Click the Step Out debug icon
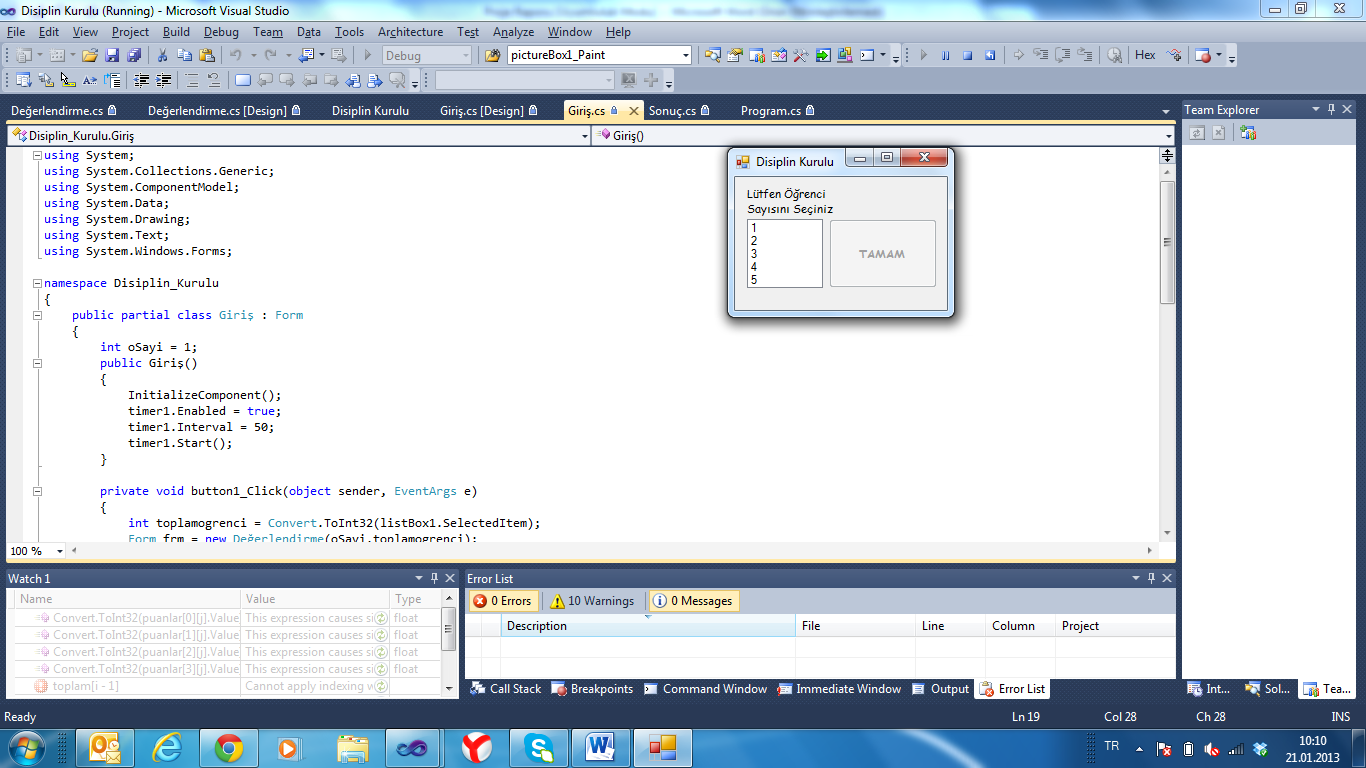 pos(1085,55)
